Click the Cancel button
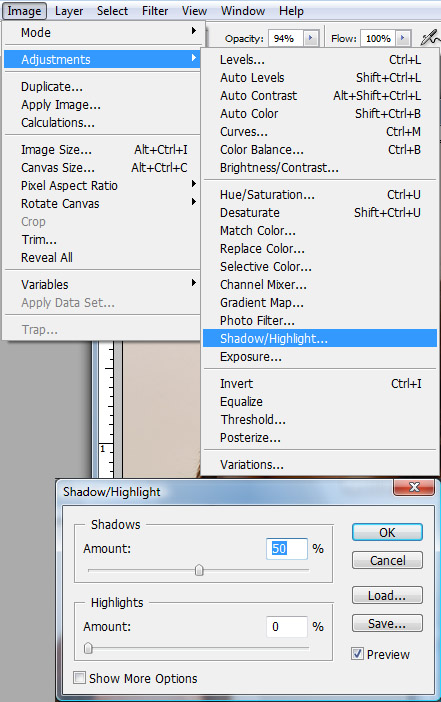 click(387, 560)
